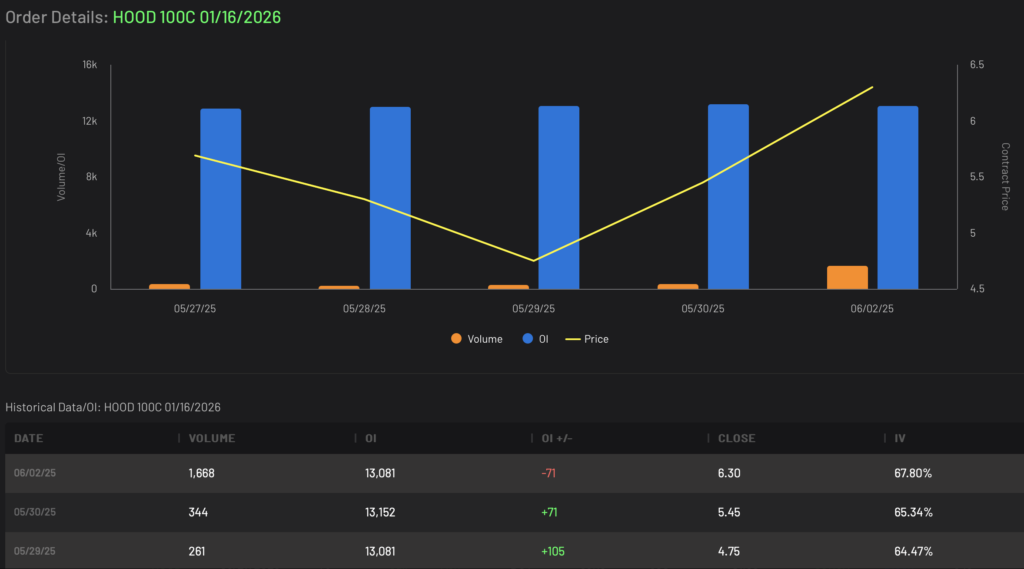Click close price 5.45

coord(729,512)
